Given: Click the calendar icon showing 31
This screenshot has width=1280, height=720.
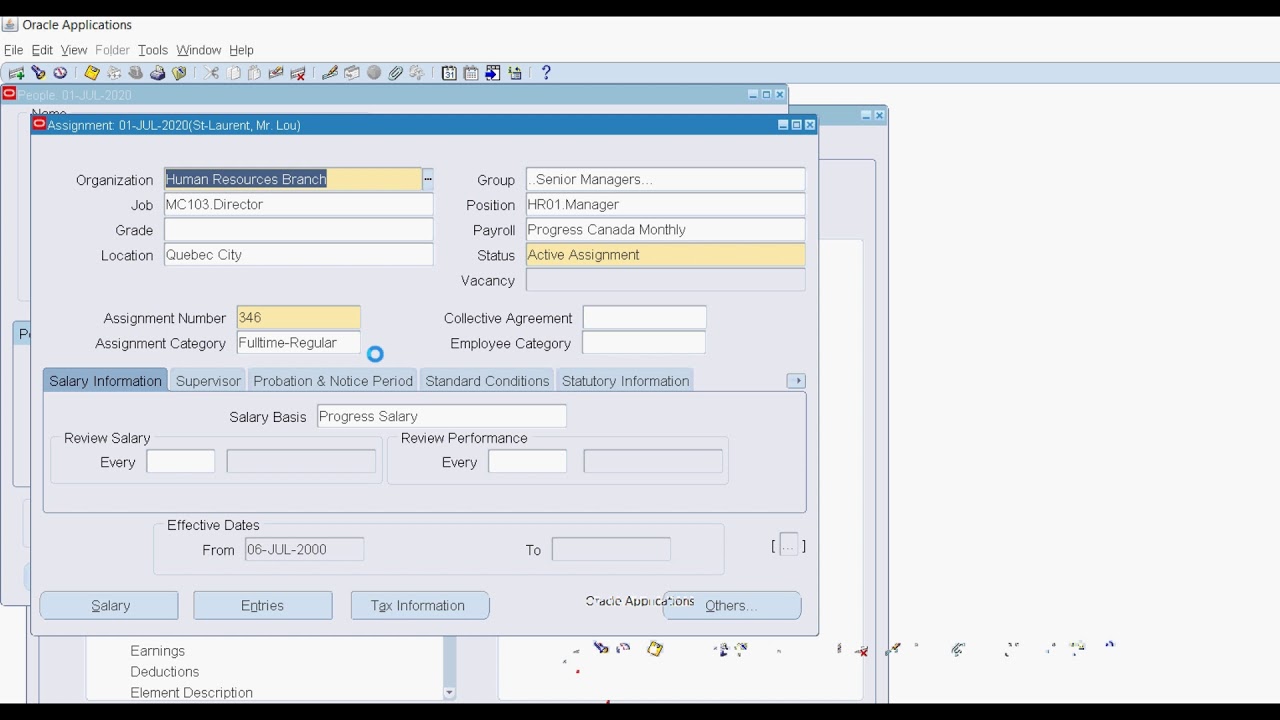Looking at the screenshot, I should point(449,73).
